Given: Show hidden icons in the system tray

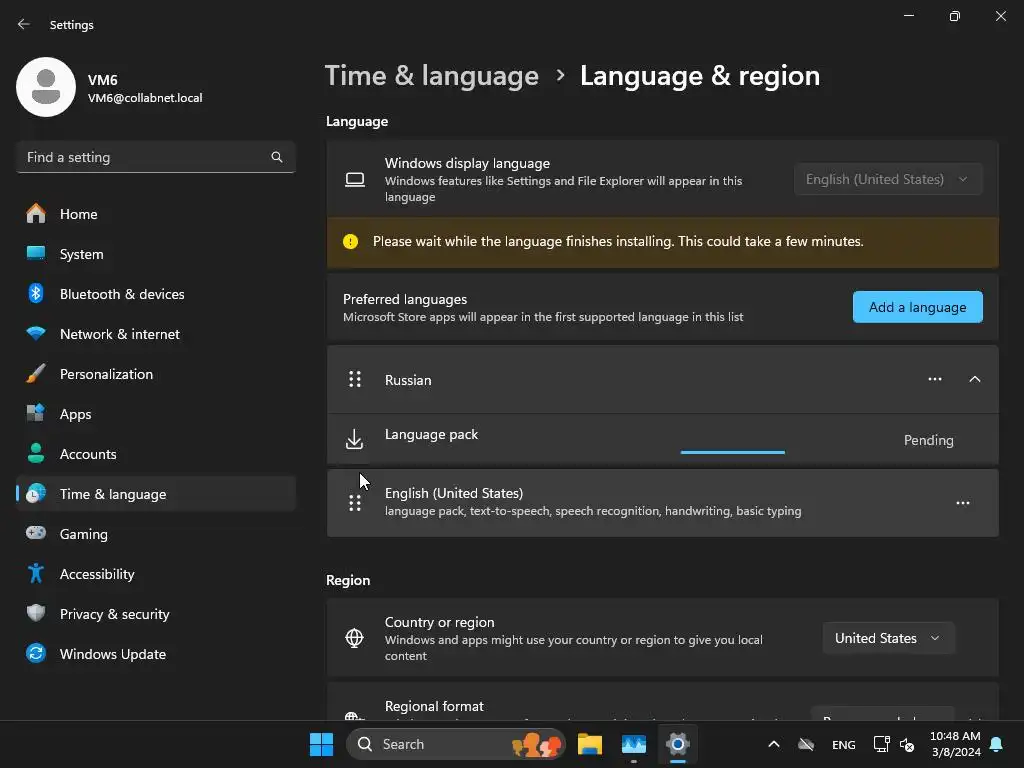Looking at the screenshot, I should 774,744.
